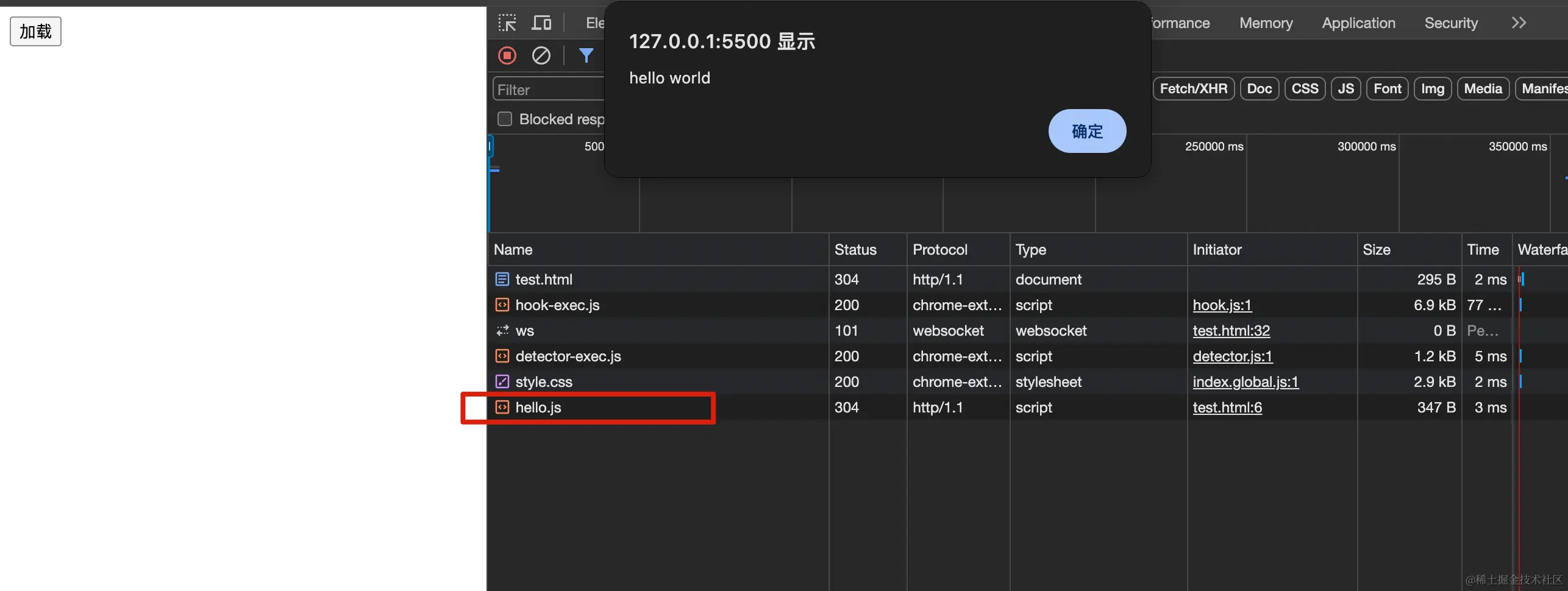The image size is (1568, 591).
Task: Filter requests by Fetch/XHR
Action: click(1194, 89)
